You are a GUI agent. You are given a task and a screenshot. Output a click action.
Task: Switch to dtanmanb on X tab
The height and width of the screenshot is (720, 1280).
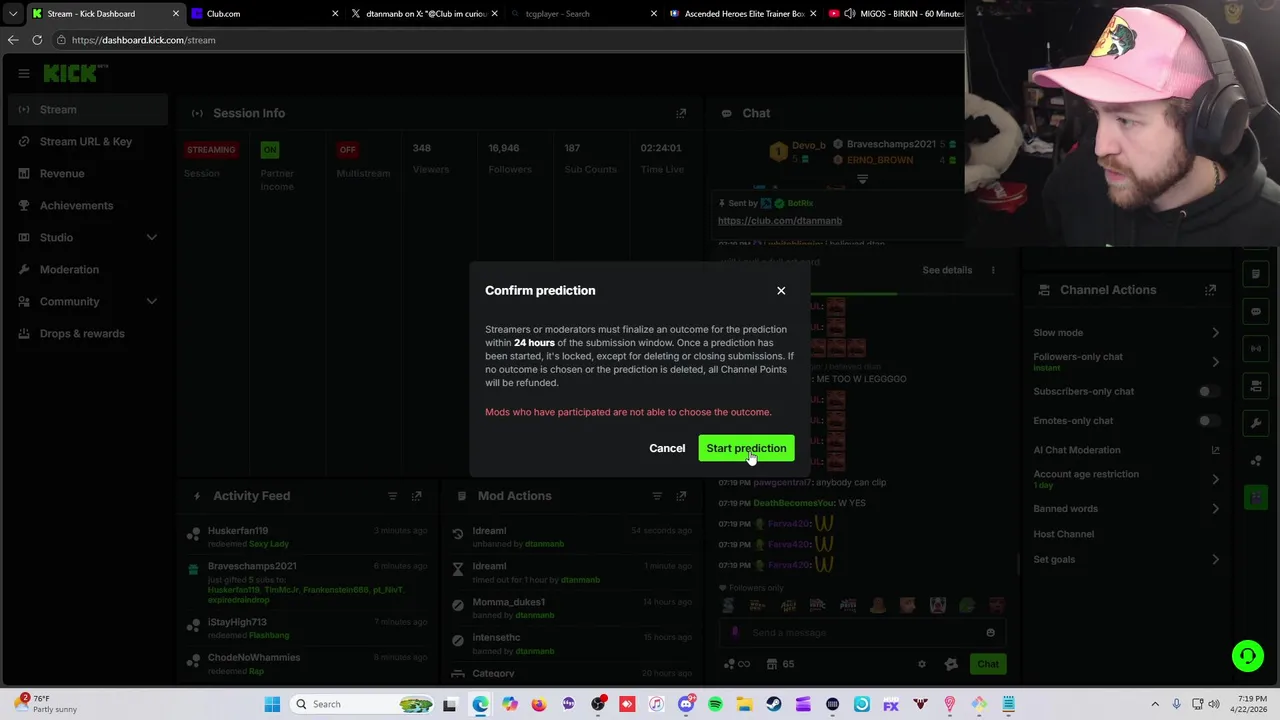425,14
